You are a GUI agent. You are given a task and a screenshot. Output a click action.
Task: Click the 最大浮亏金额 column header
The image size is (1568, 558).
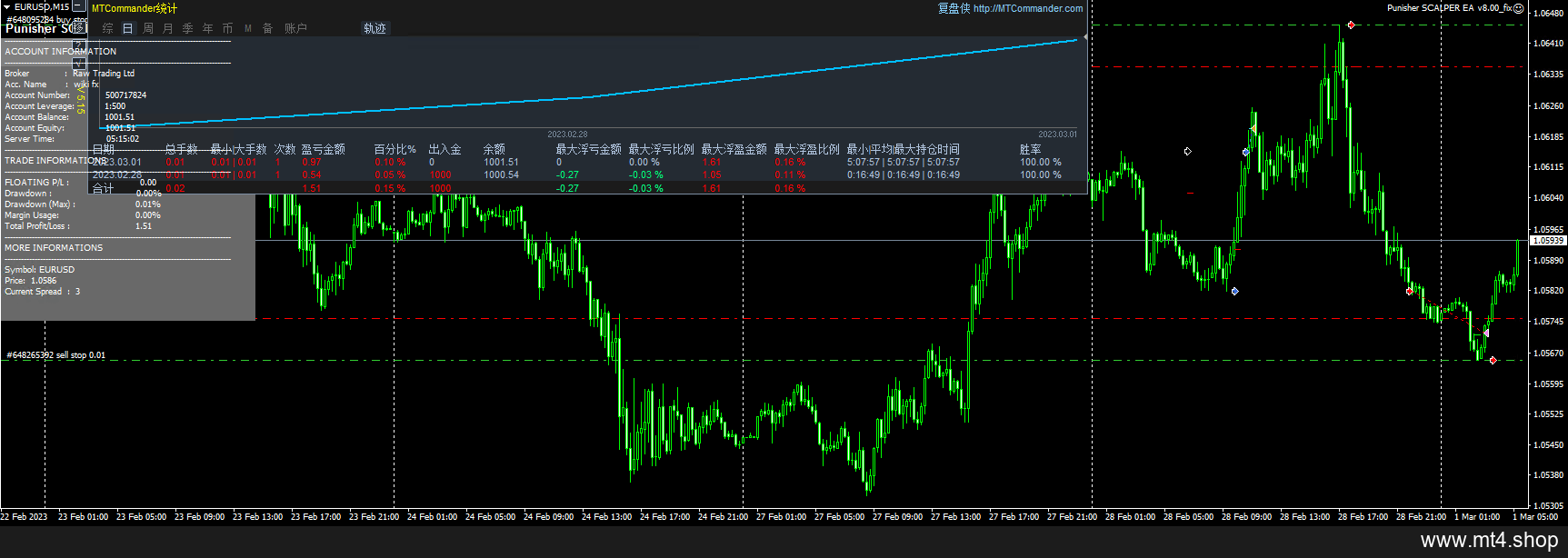click(x=589, y=149)
